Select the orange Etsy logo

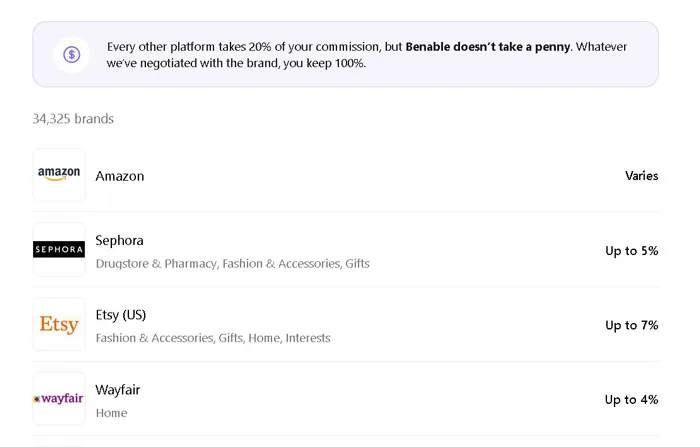click(x=59, y=325)
